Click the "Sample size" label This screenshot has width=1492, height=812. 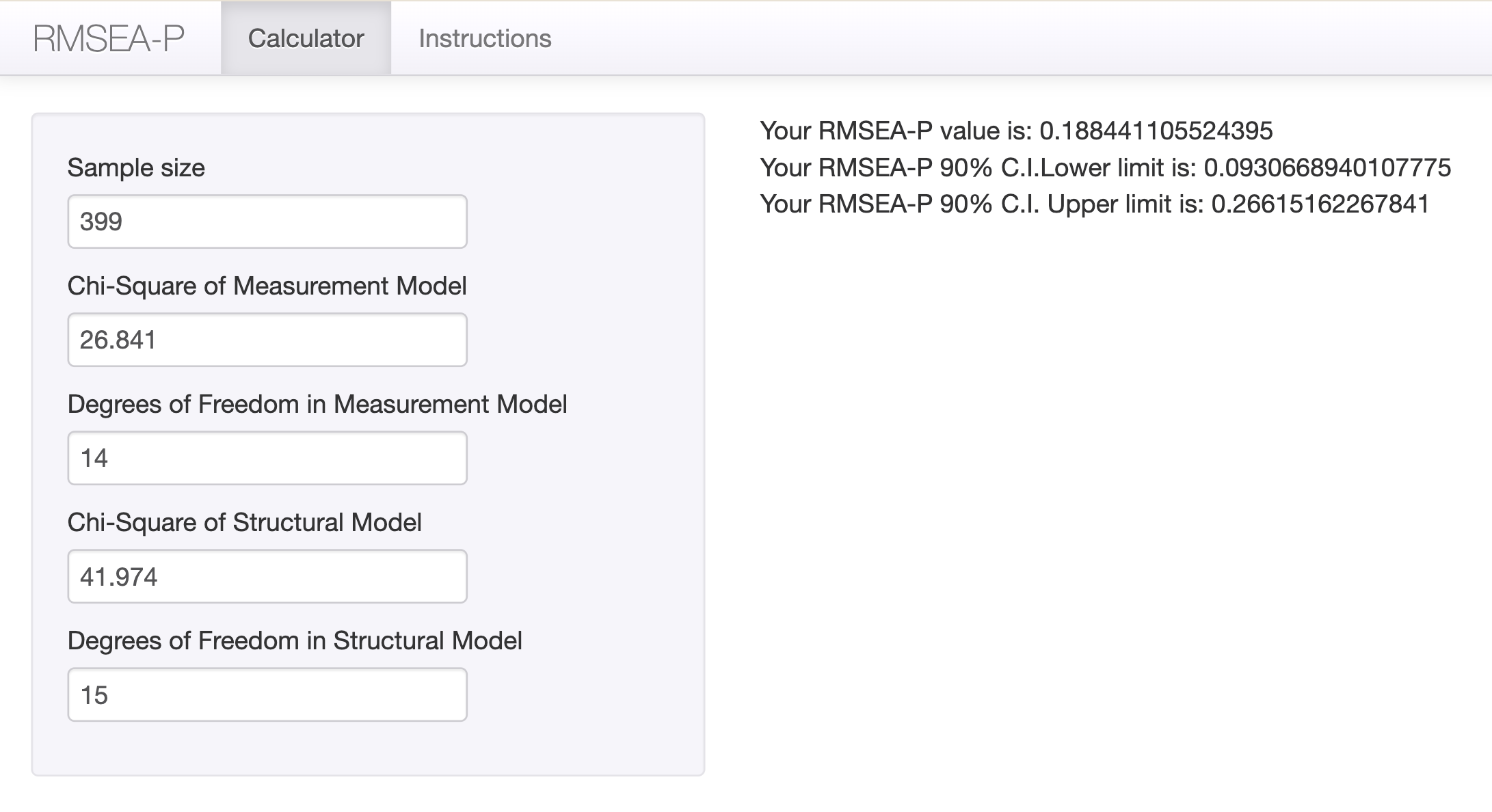(136, 168)
